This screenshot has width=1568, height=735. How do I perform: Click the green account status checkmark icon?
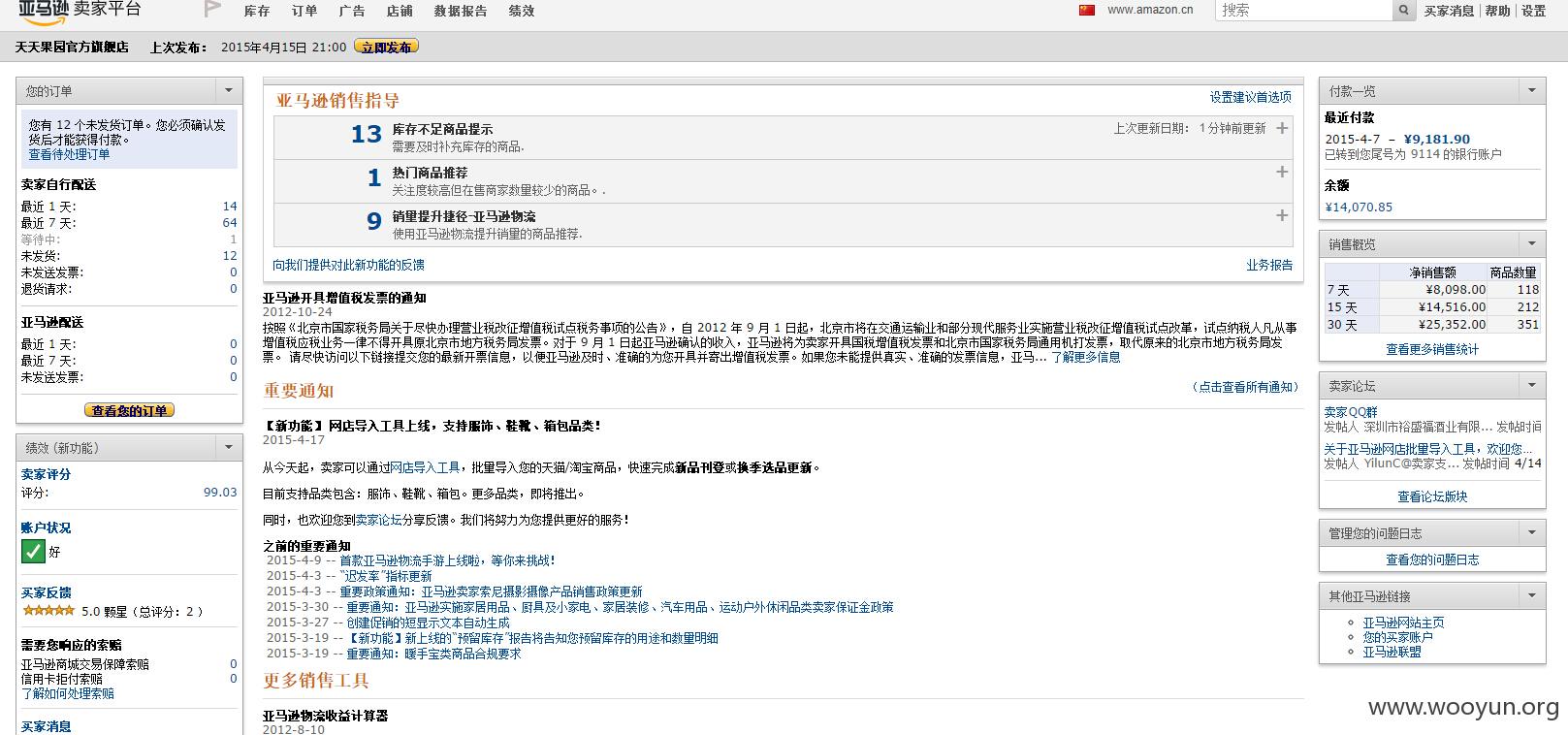[33, 552]
